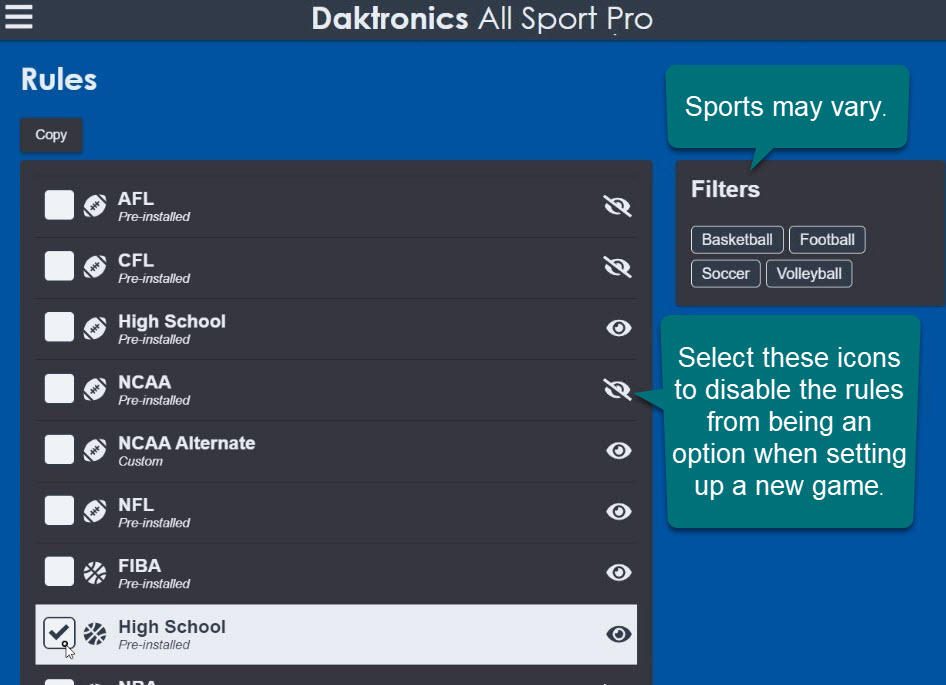Hide the NCAA Alternate rule from selection
The height and width of the screenshot is (685, 946).
(617, 450)
